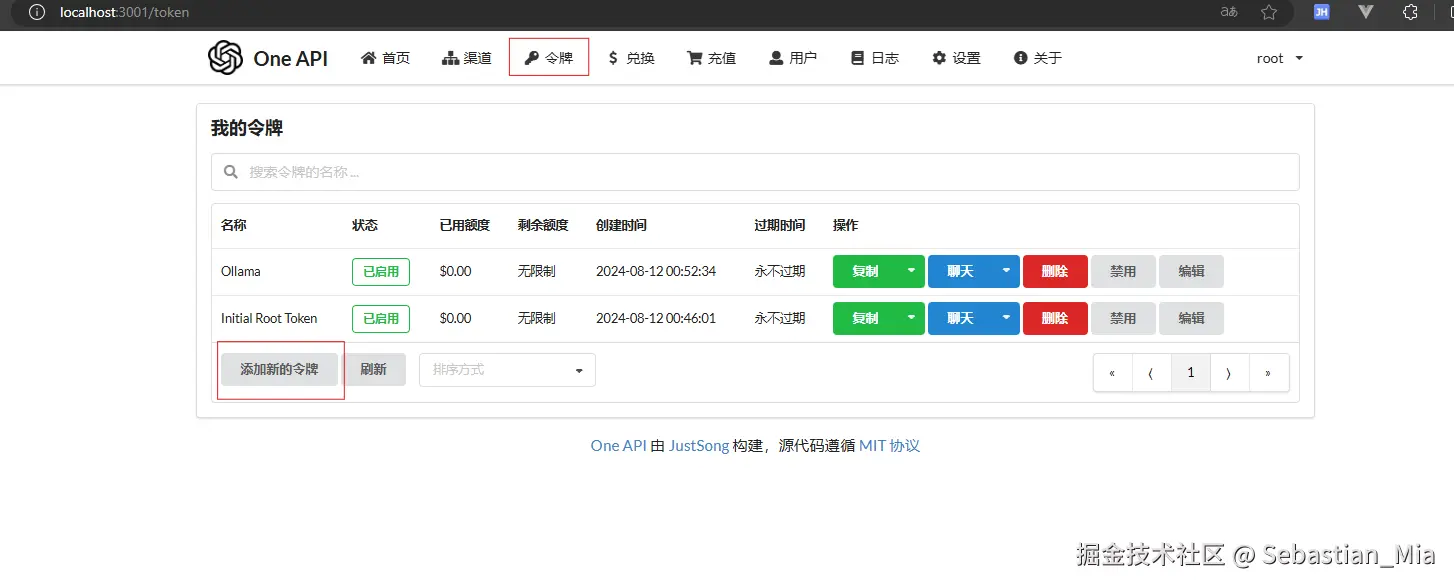Open the 充值 top-up tab
The image size is (1454, 587).
pos(711,58)
